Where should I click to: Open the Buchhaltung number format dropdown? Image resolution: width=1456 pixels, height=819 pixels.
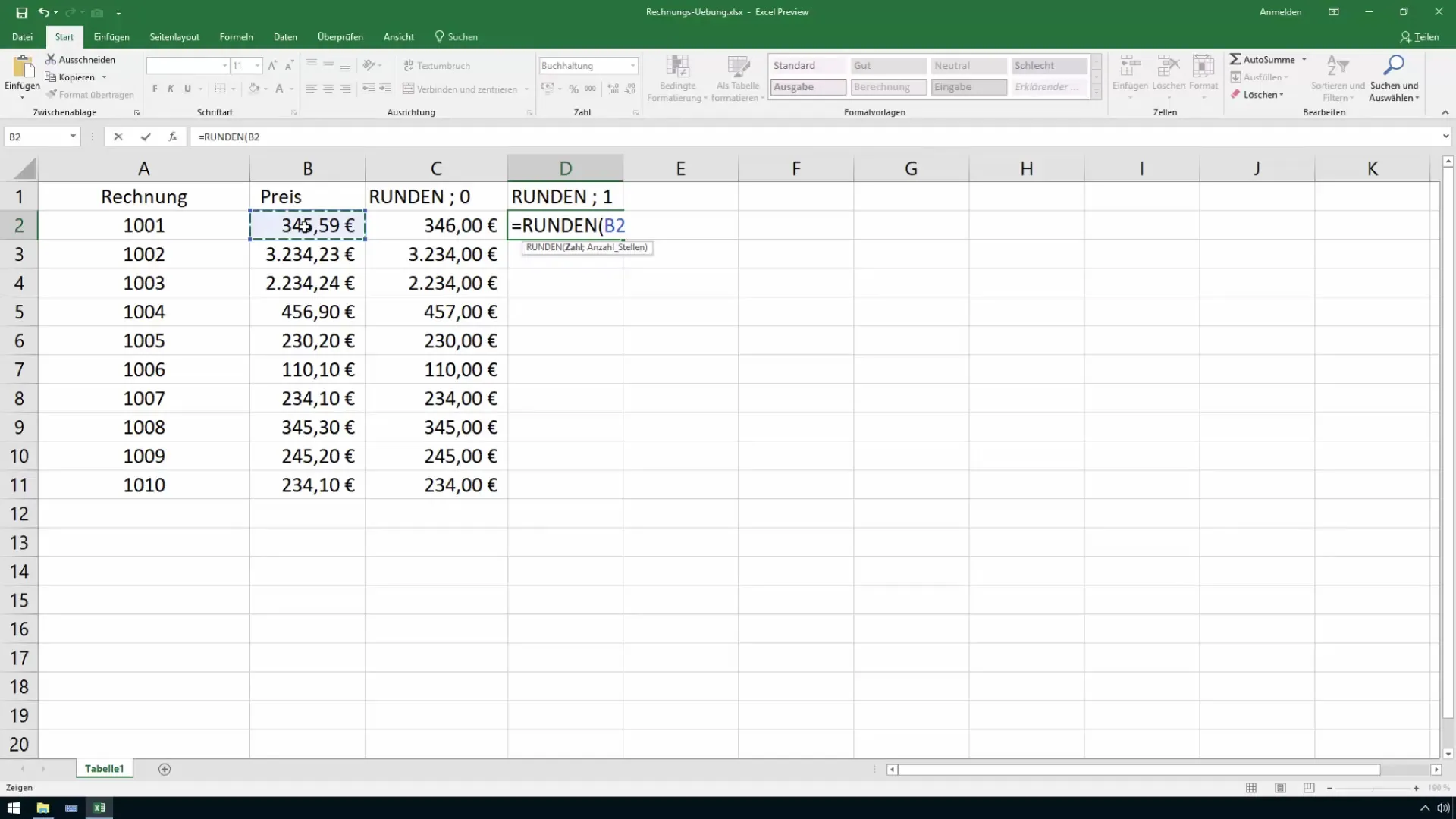pos(632,66)
